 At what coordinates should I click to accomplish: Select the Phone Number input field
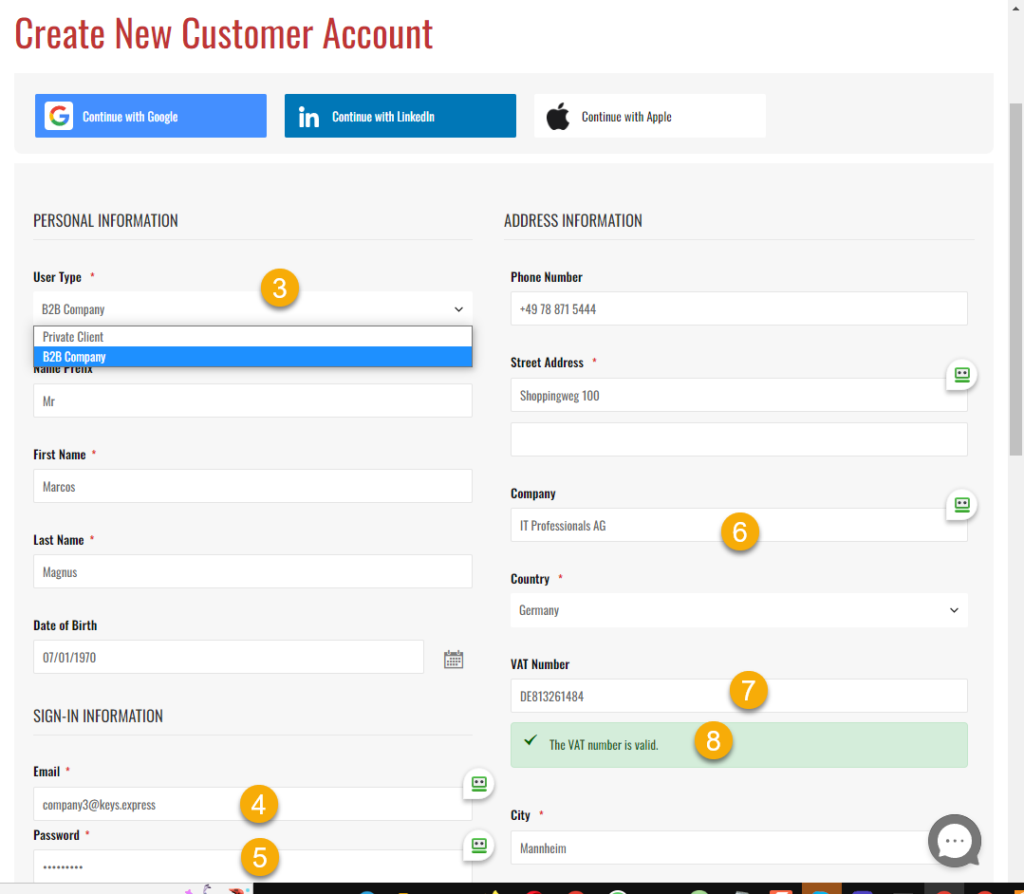[x=738, y=309]
